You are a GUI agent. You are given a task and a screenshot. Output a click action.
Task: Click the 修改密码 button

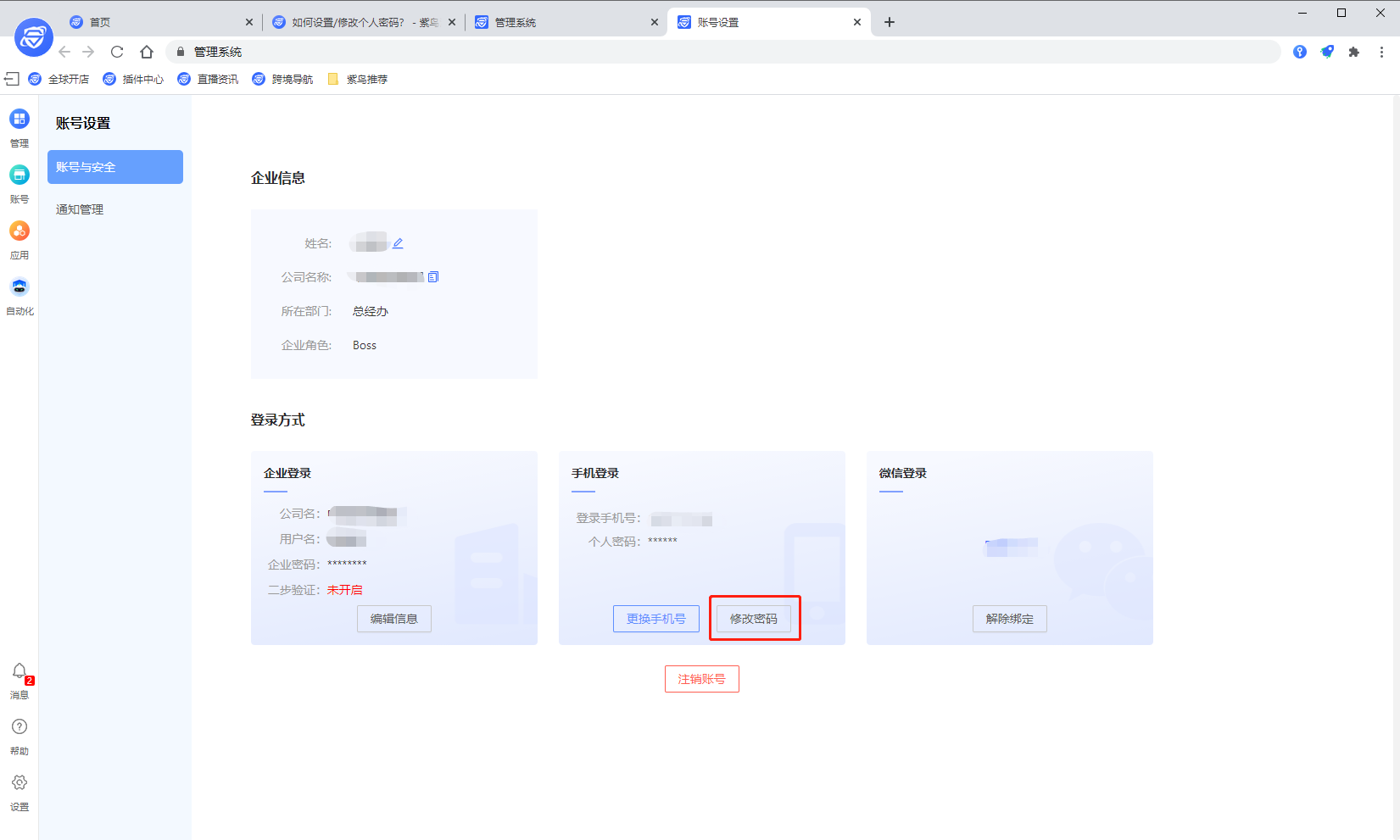tap(754, 618)
